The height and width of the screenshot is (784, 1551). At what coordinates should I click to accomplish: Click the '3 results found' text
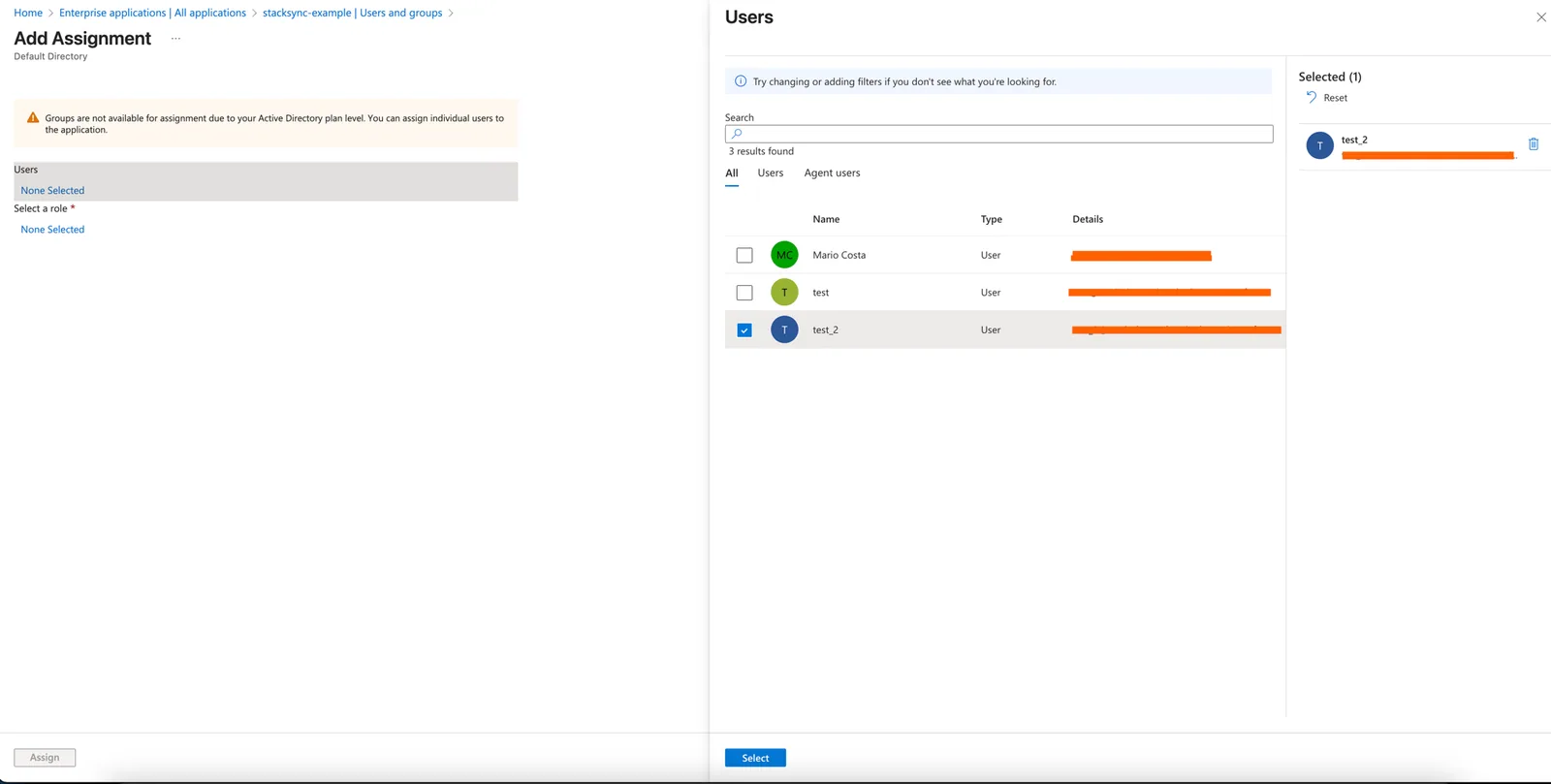pos(761,151)
